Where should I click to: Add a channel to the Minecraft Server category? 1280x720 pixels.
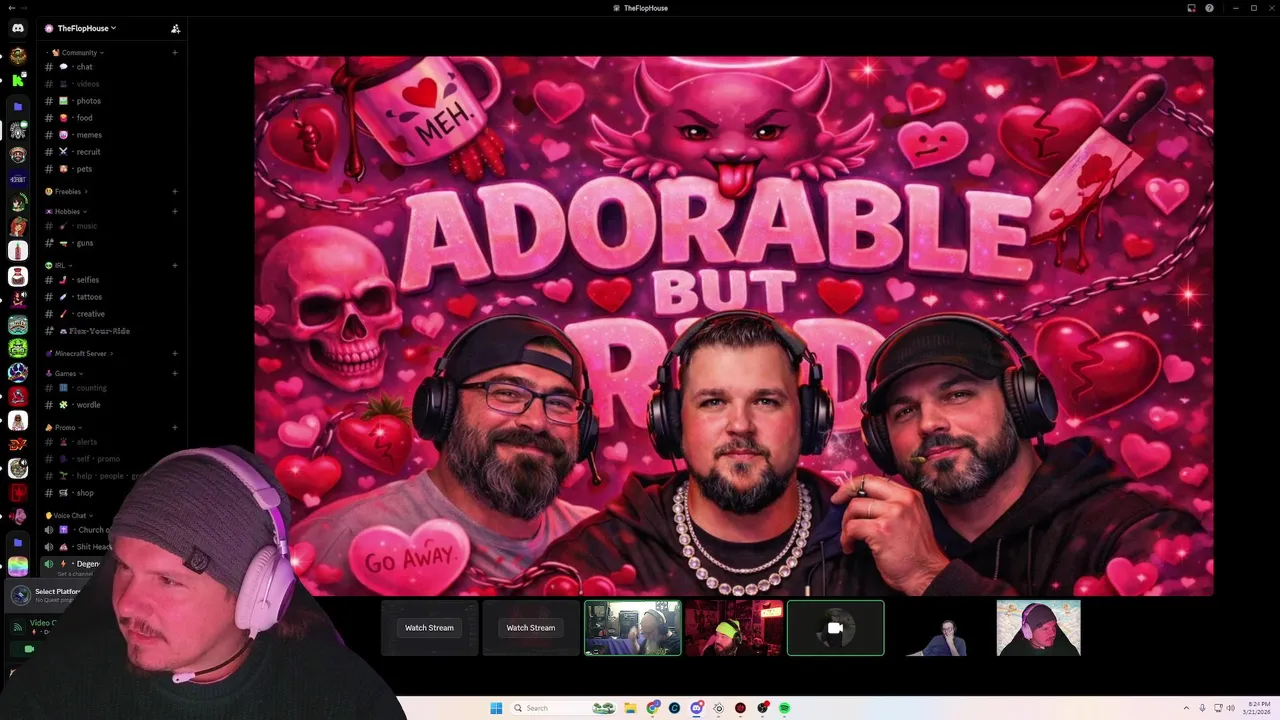click(175, 353)
